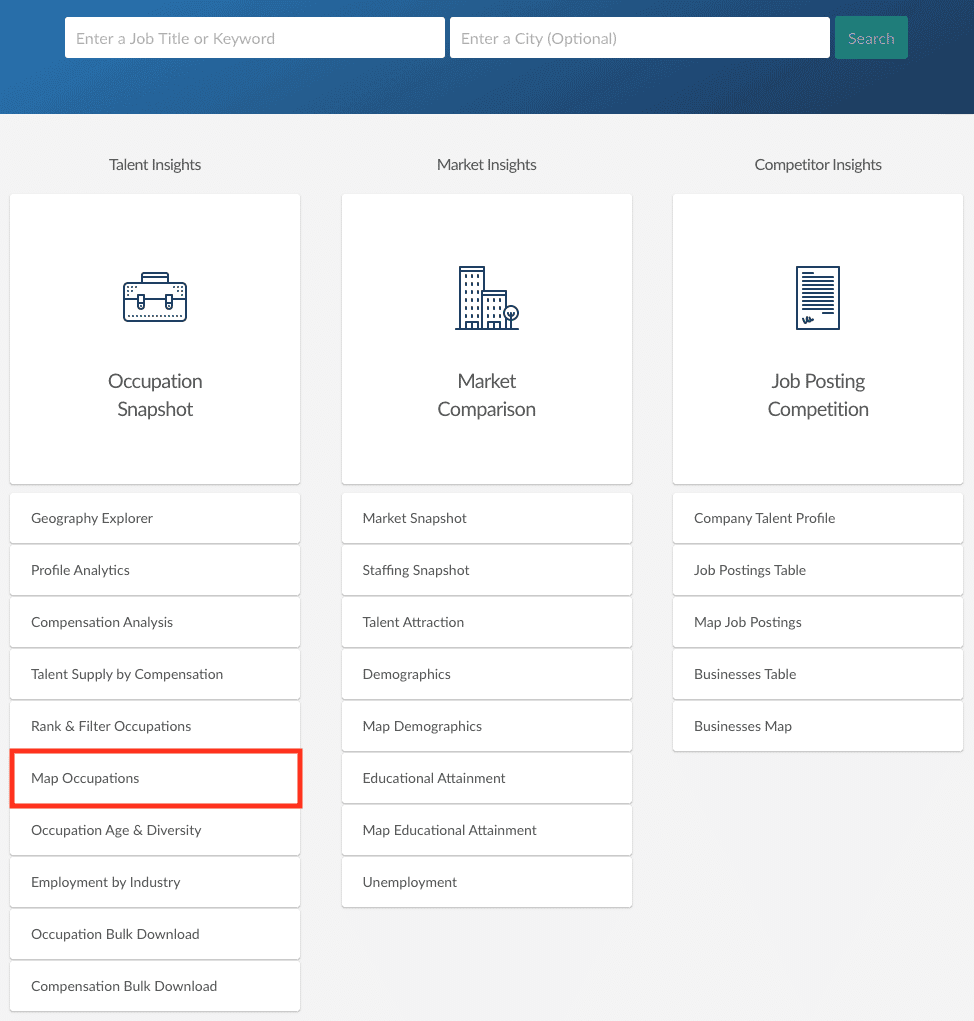The image size is (974, 1021).
Task: Open Occupation Age & Diversity
Action: pos(155,830)
